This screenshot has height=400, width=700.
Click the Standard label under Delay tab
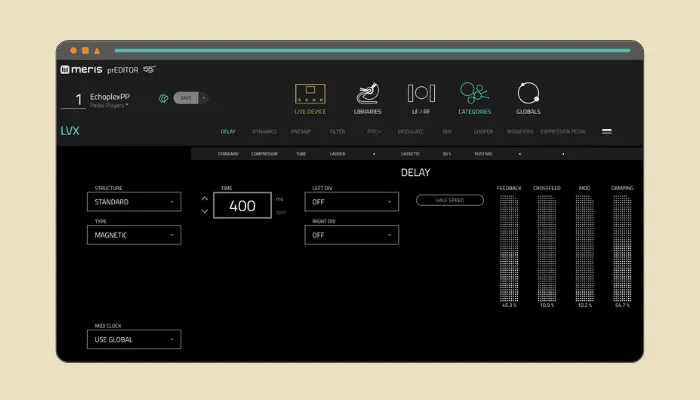pos(228,154)
